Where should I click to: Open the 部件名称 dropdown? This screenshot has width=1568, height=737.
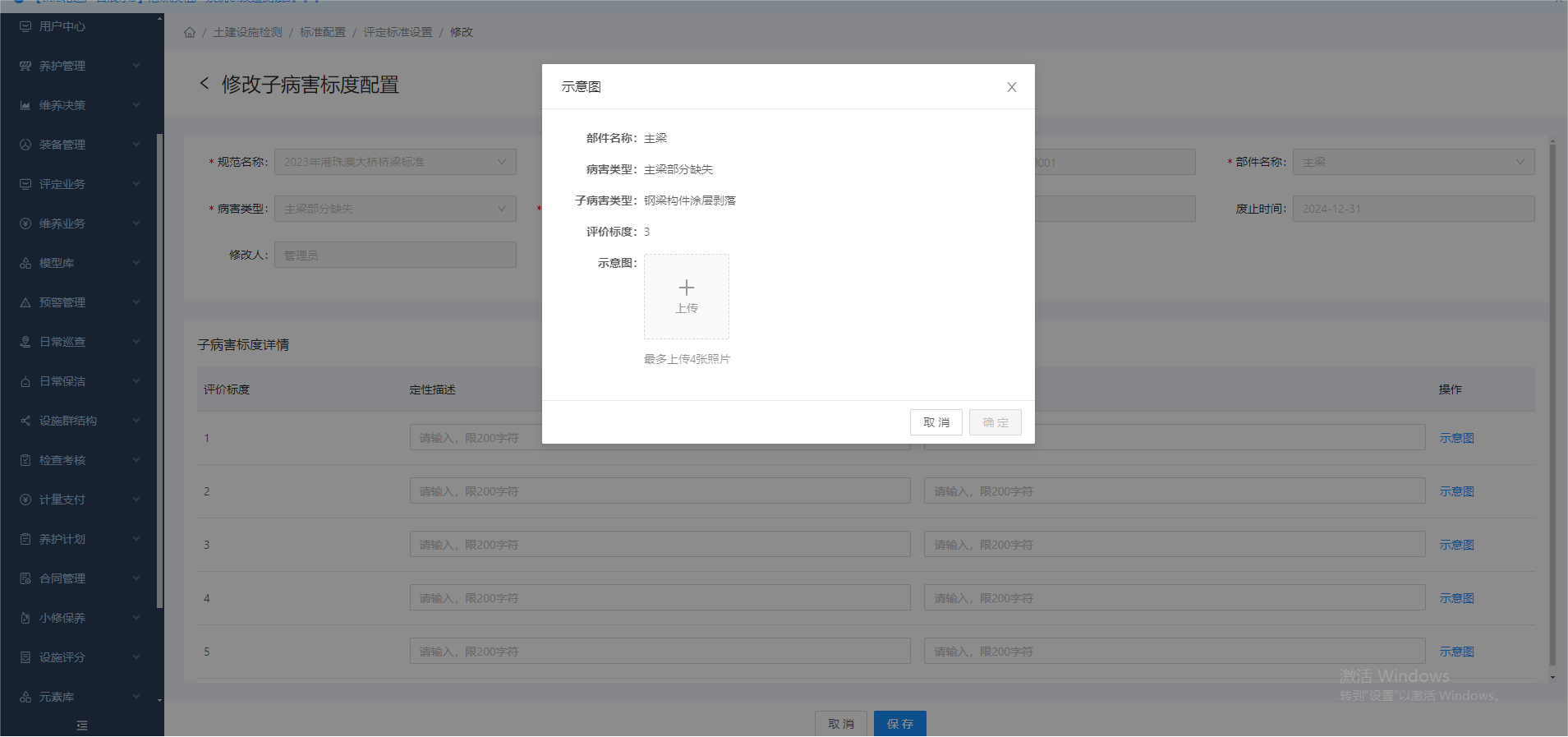pos(1414,162)
